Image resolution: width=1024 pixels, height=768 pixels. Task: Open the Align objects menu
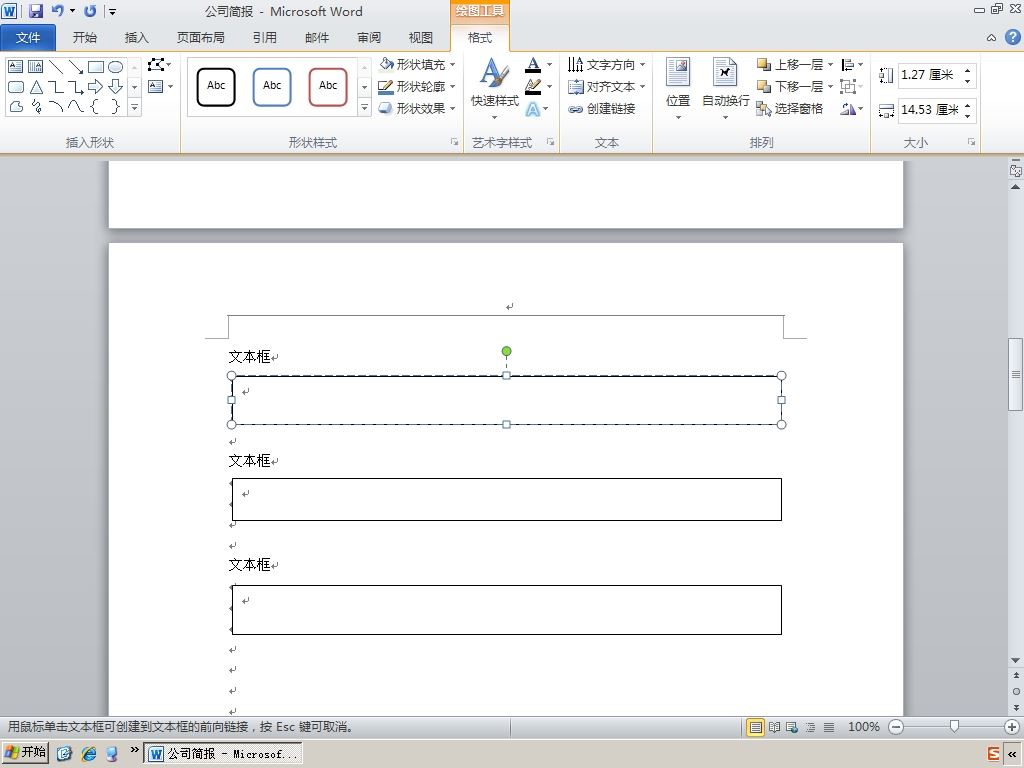[x=852, y=65]
